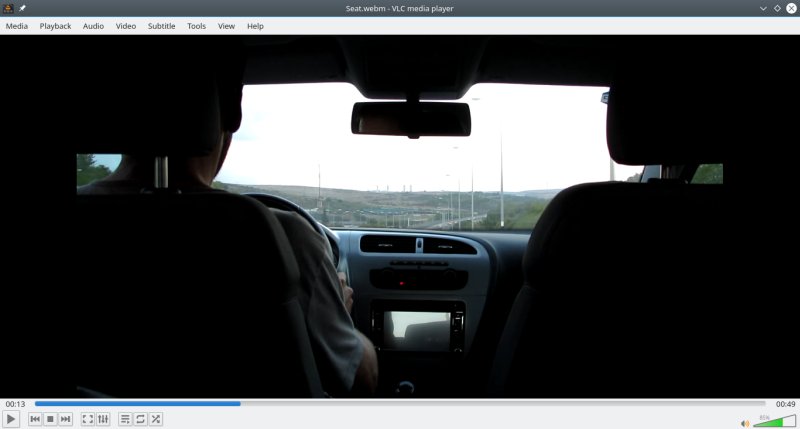Click the seek bar progress track
The width and height of the screenshot is (800, 429).
click(400, 404)
